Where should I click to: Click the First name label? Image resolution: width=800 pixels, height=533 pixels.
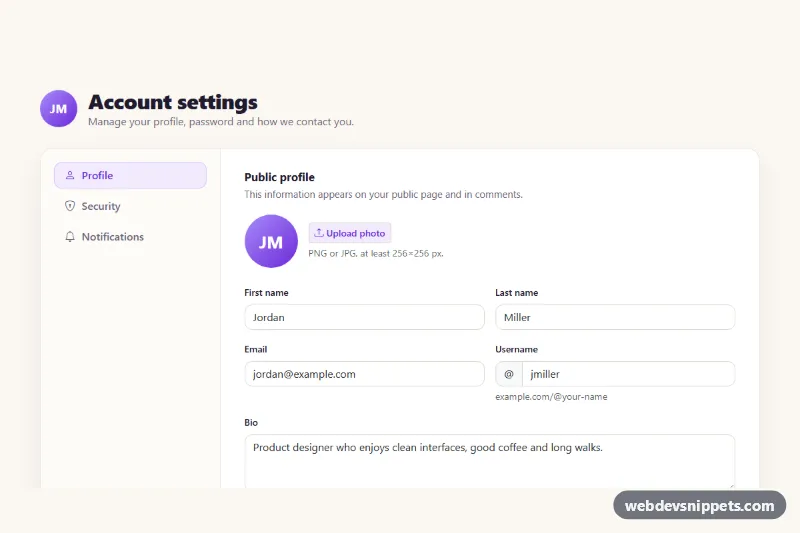(x=266, y=293)
